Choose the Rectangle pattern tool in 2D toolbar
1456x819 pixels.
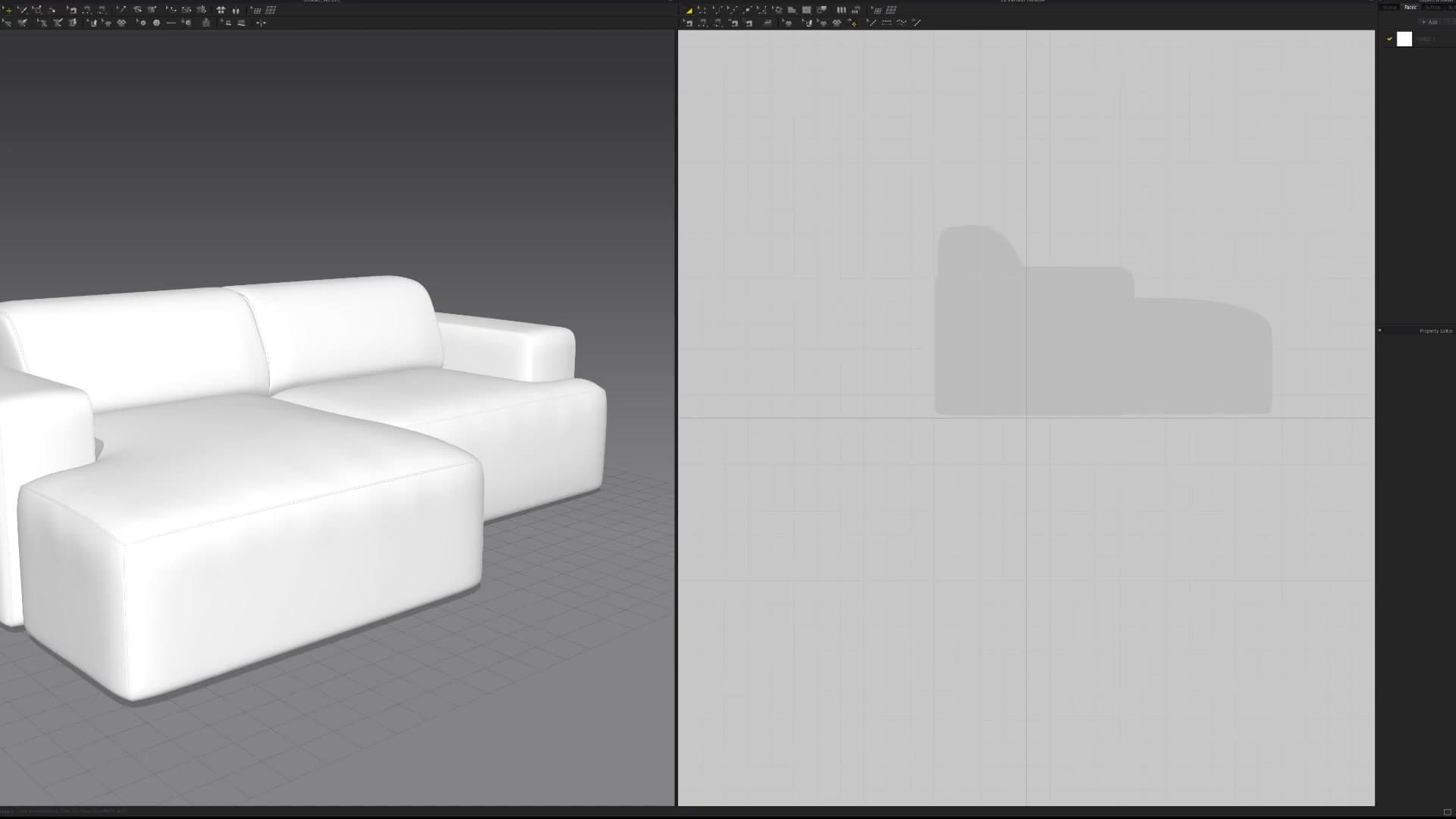coord(807,10)
